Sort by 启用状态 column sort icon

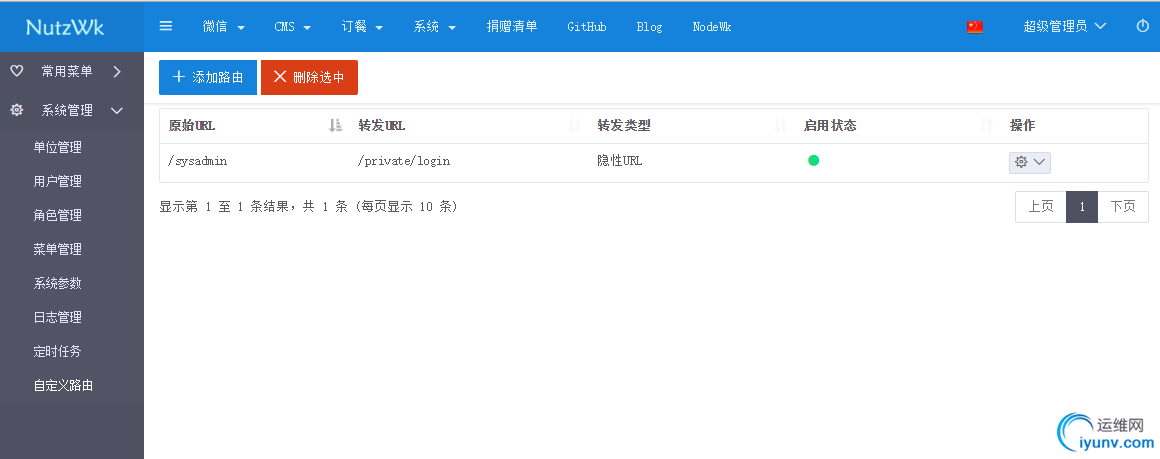pos(986,126)
